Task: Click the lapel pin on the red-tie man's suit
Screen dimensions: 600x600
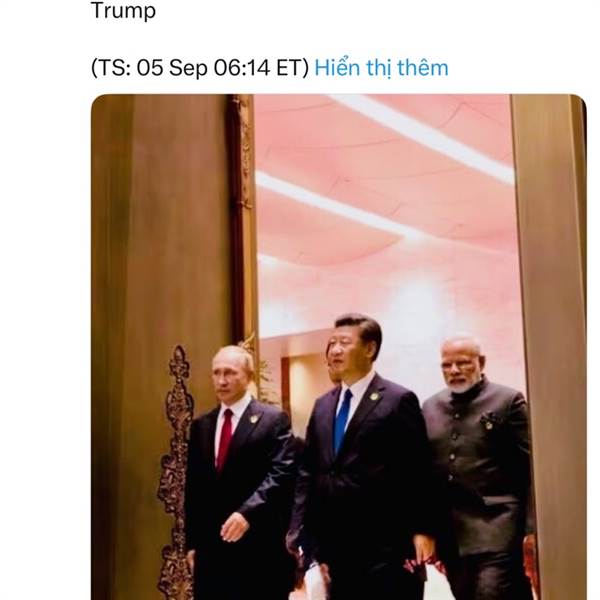Action: (x=253, y=419)
